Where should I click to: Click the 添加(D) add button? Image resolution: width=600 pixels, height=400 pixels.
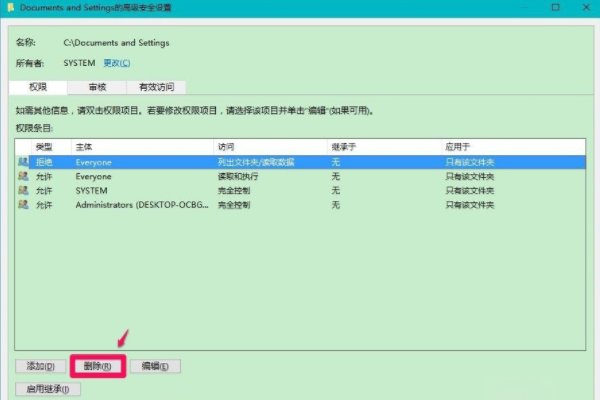(x=41, y=366)
